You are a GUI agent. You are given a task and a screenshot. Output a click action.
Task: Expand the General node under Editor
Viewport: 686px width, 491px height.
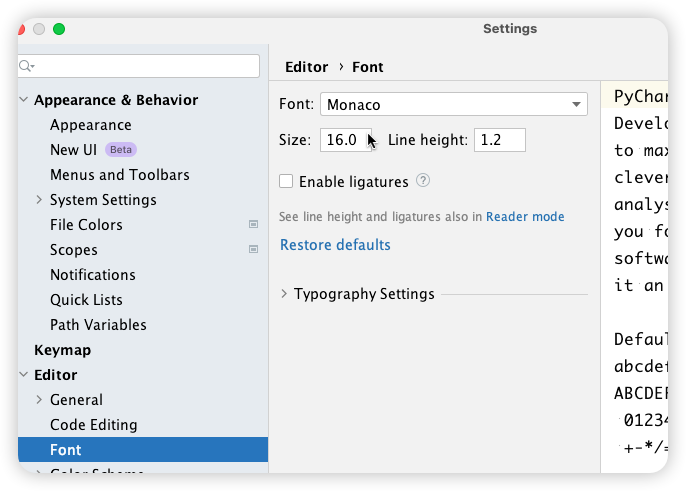point(39,400)
